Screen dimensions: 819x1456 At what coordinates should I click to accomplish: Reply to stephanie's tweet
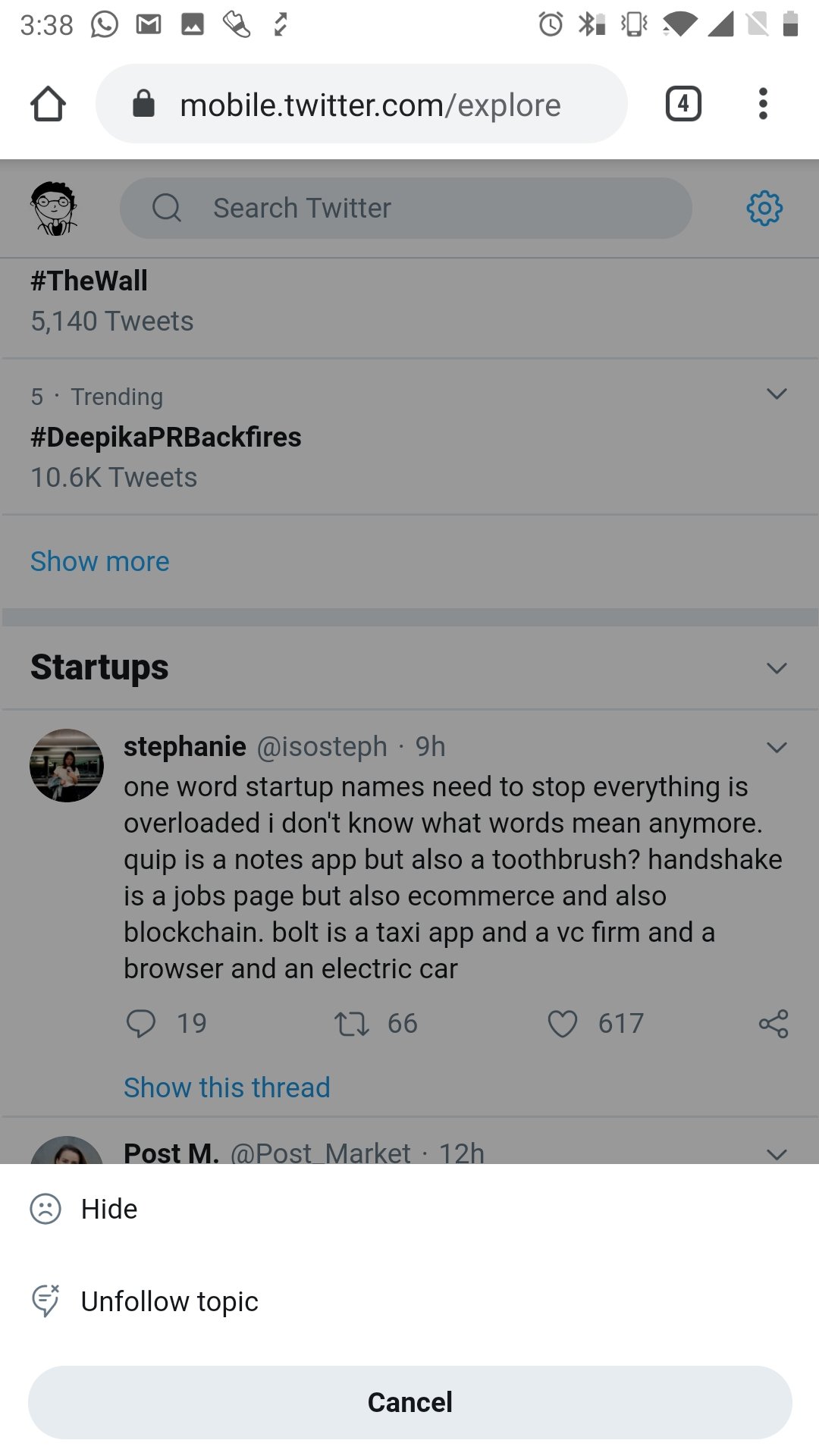pyautogui.click(x=141, y=1023)
